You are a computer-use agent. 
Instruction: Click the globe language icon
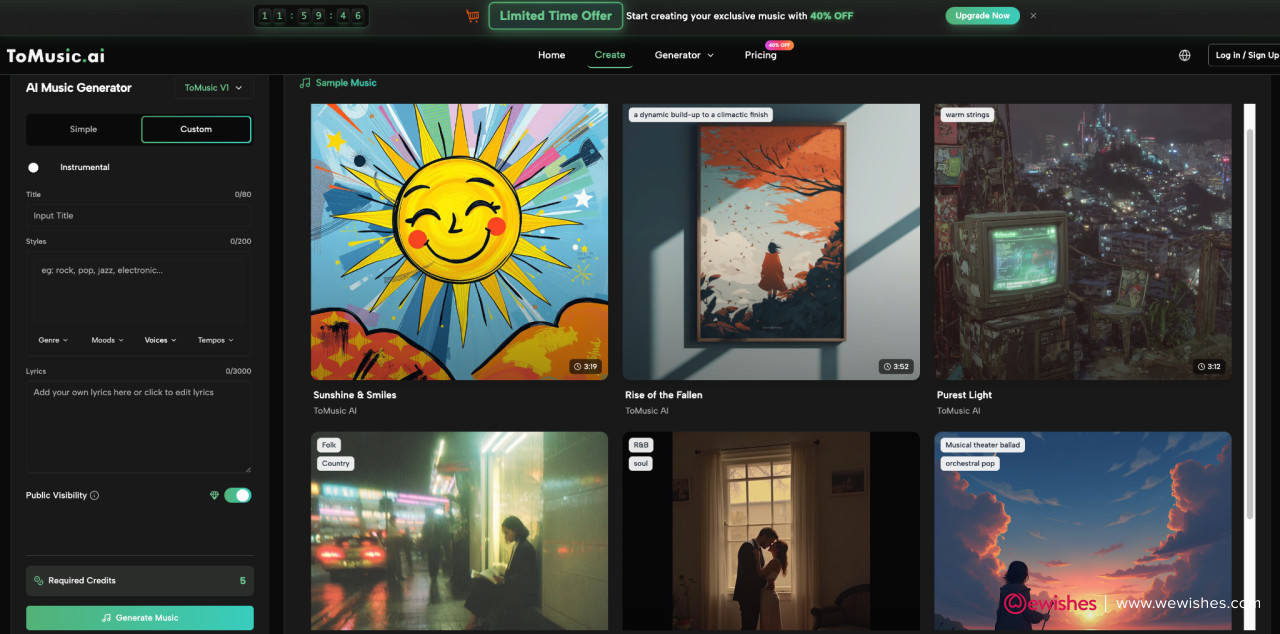(x=1184, y=56)
